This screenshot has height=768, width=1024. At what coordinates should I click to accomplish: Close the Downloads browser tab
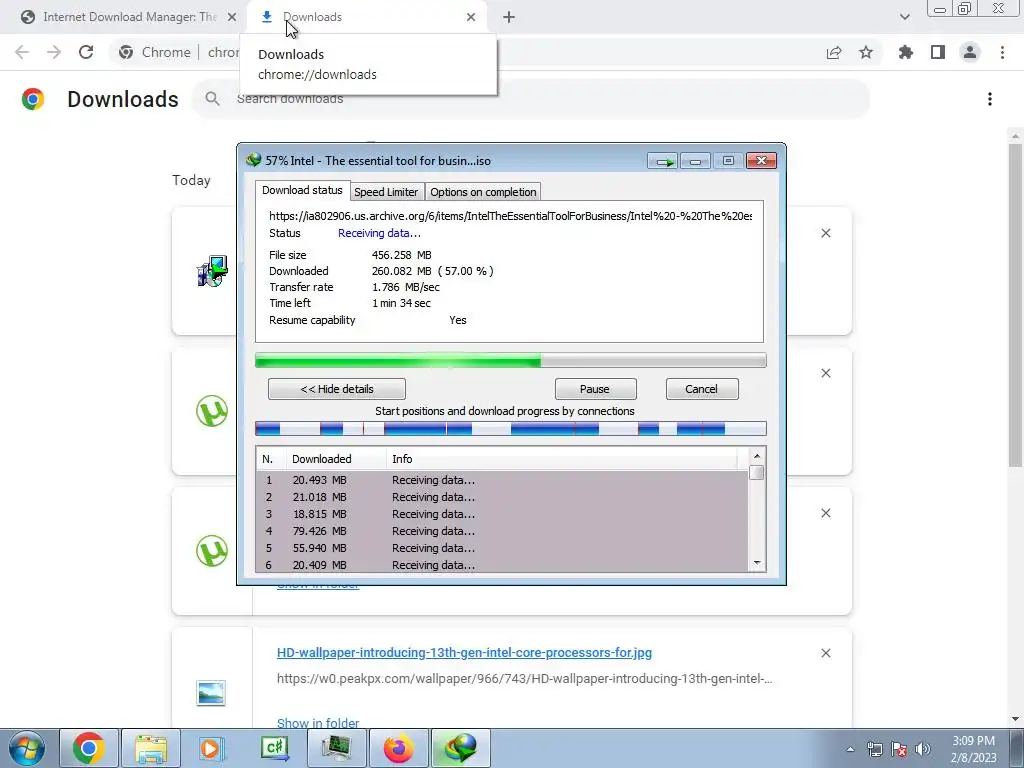coord(471,17)
